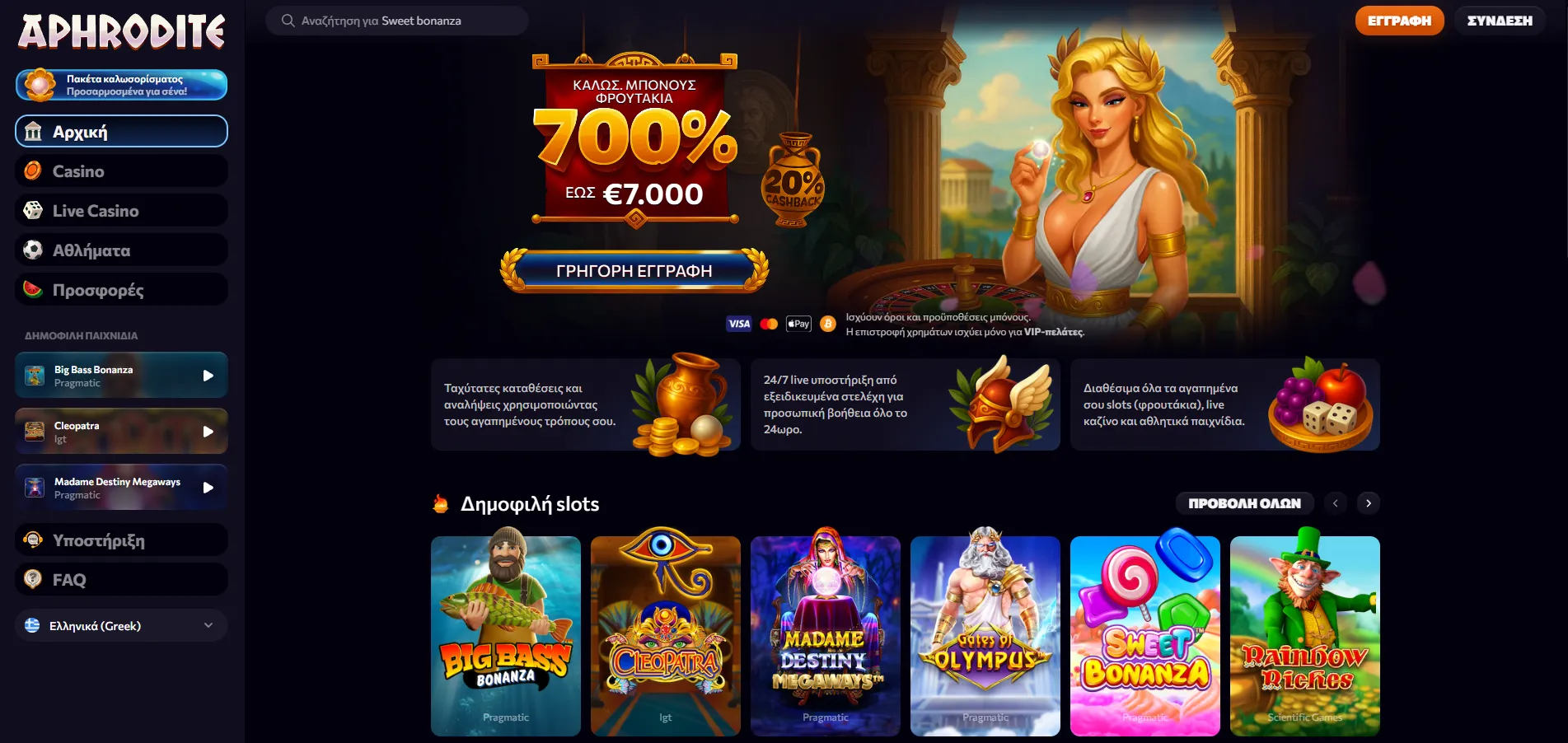Image resolution: width=1568 pixels, height=743 pixels.
Task: Click the ΣΥΝΔΕΣΗ login button
Action: (1500, 21)
